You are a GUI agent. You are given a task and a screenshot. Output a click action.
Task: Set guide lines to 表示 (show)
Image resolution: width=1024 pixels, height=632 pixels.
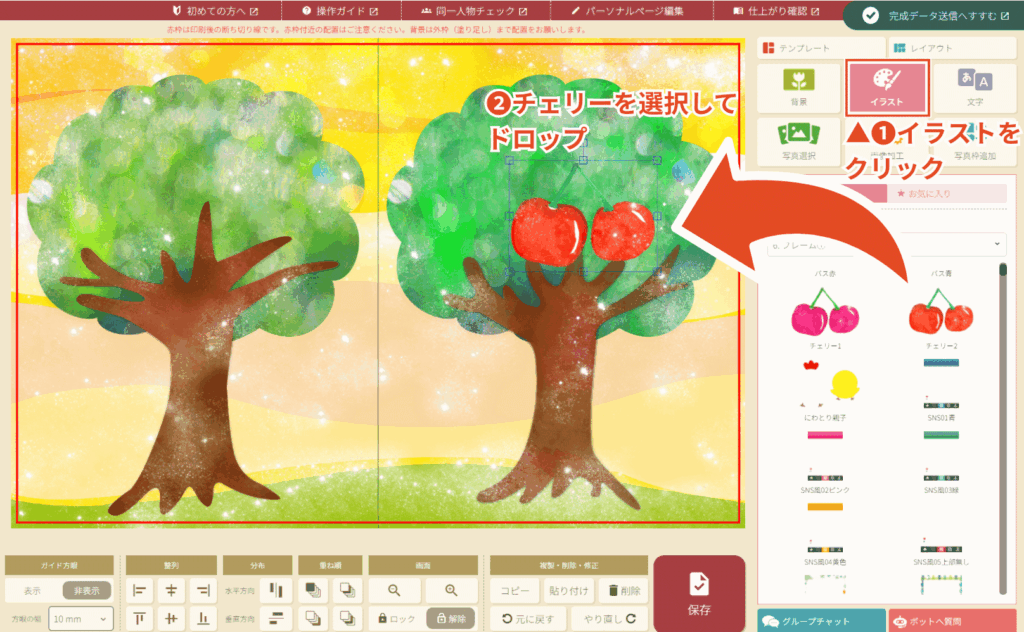tap(33, 591)
